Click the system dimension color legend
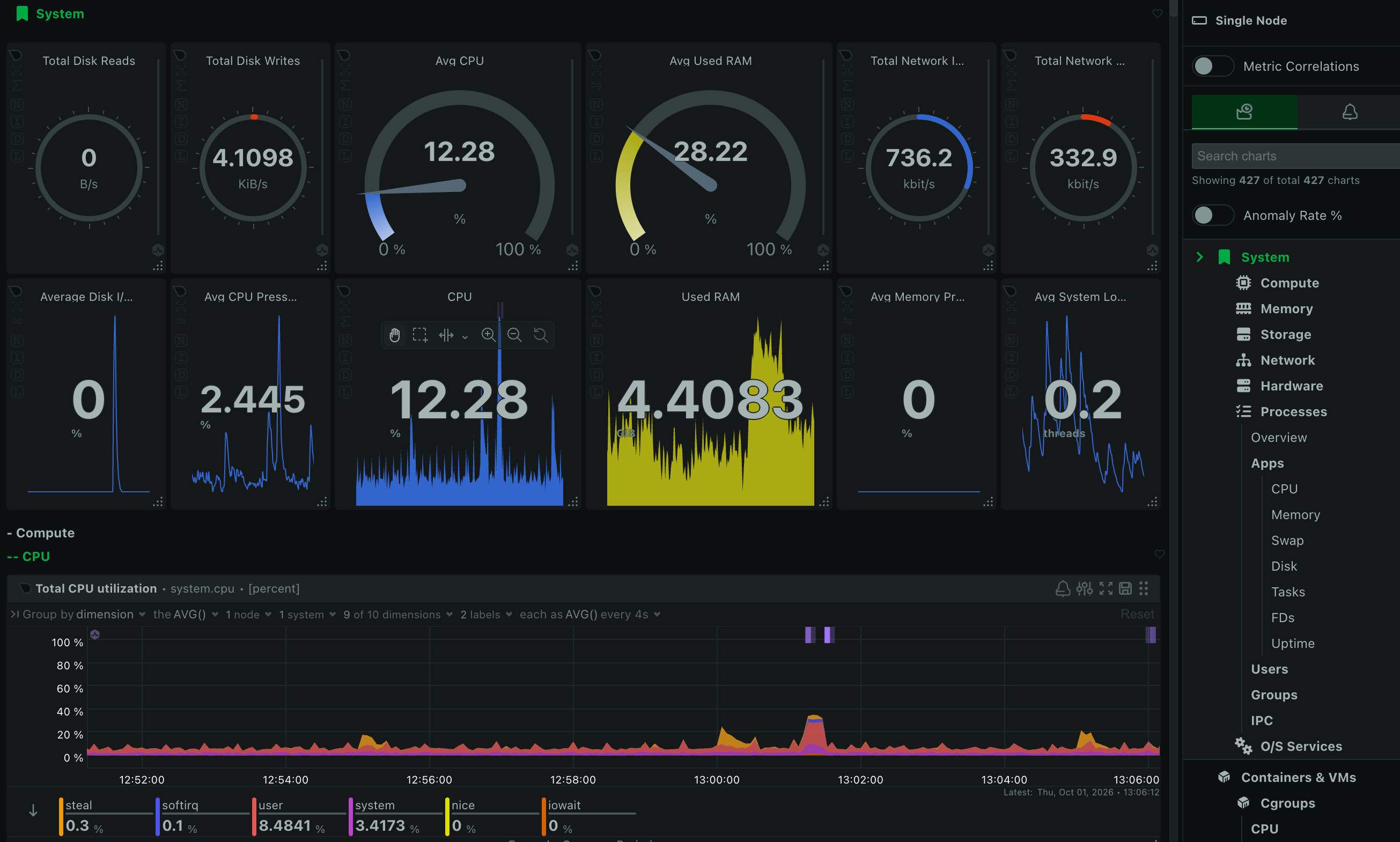1400x842 pixels. pyautogui.click(x=350, y=816)
